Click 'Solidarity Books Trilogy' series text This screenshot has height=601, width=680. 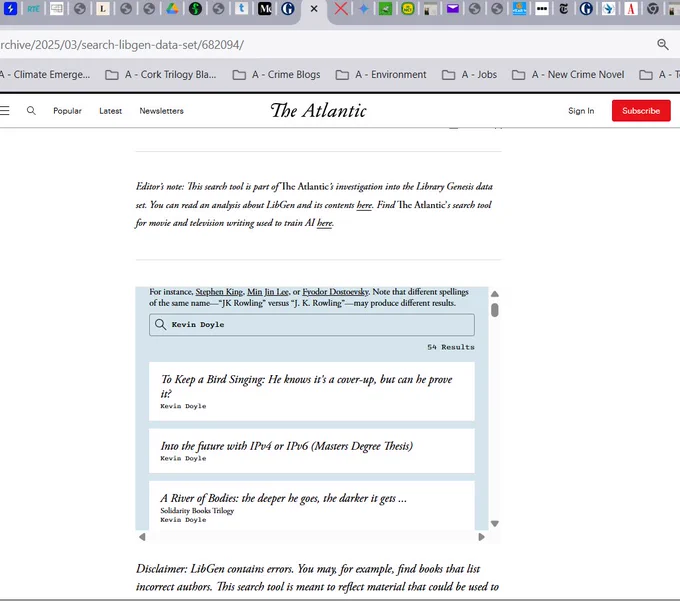pos(197,511)
